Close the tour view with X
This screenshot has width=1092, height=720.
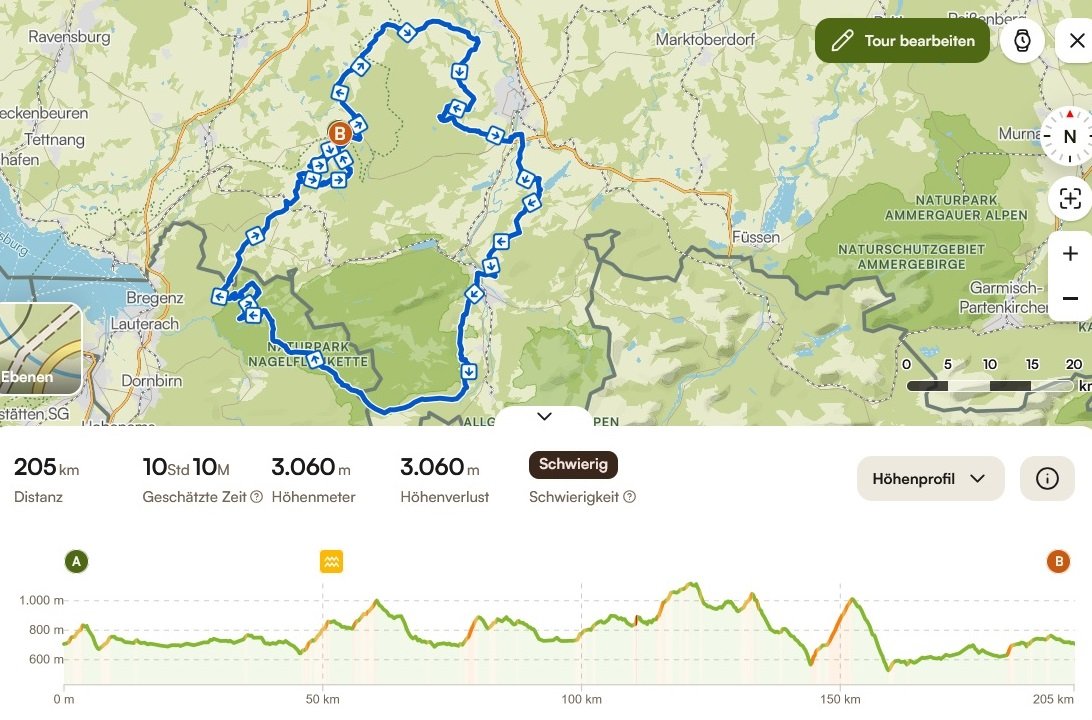pyautogui.click(x=1076, y=41)
